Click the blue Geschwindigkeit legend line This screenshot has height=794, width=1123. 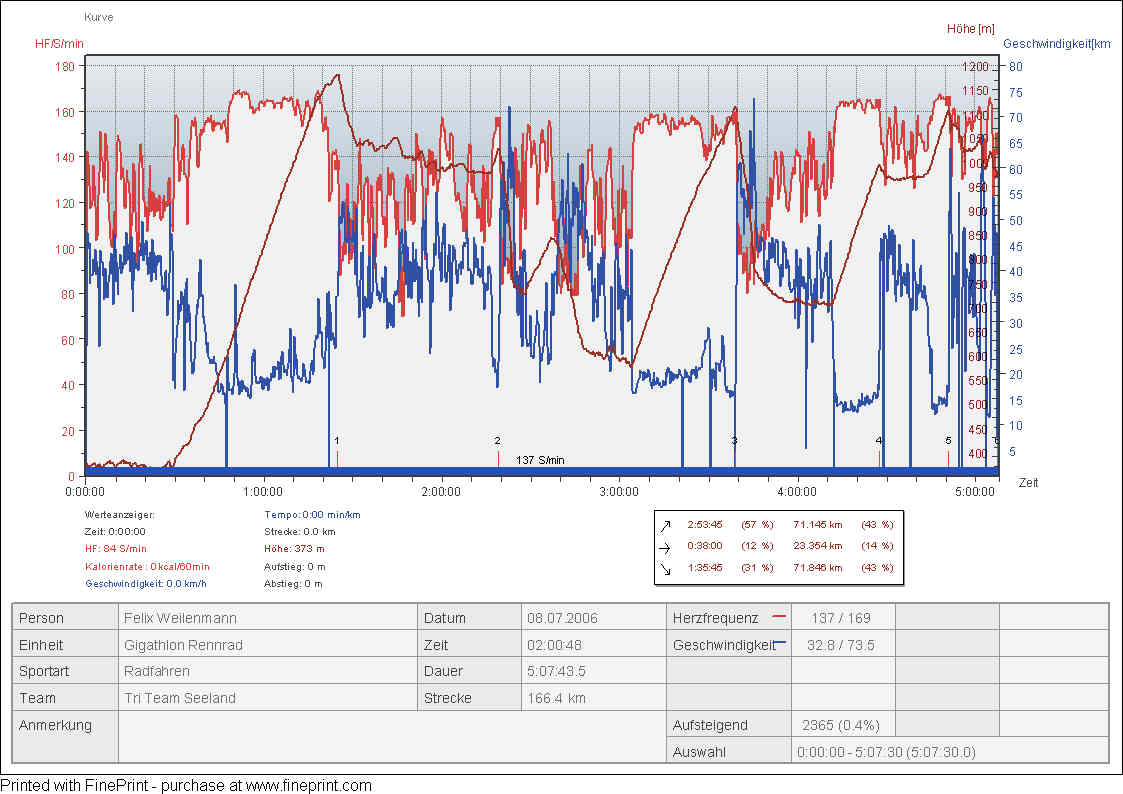point(781,643)
